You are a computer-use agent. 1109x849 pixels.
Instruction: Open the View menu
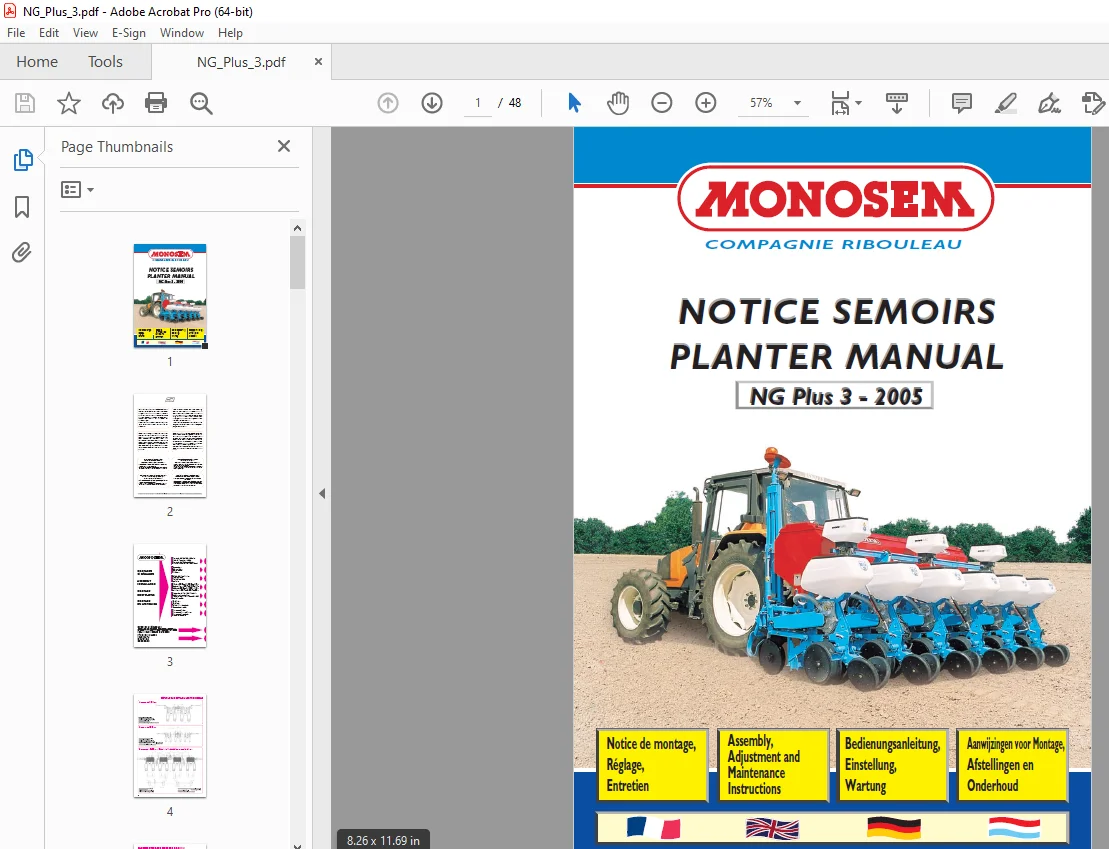click(85, 33)
